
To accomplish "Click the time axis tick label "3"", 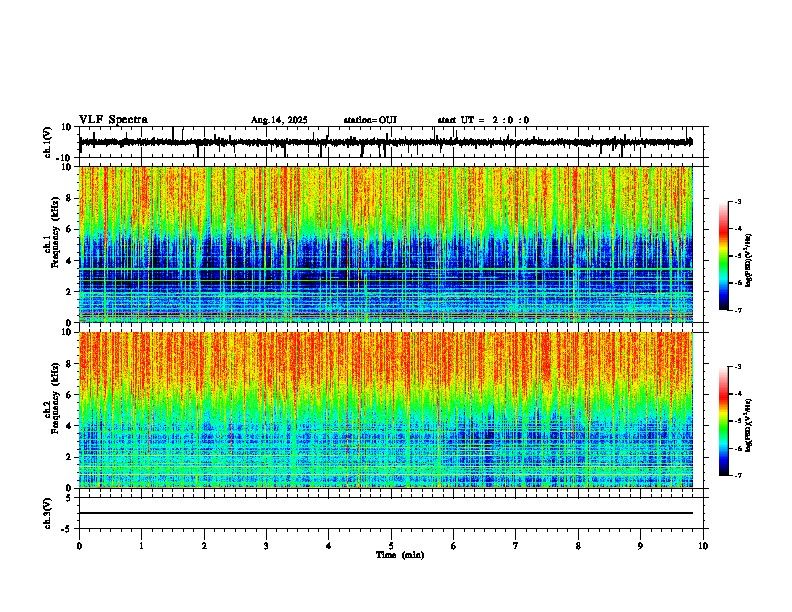I will point(266,546).
